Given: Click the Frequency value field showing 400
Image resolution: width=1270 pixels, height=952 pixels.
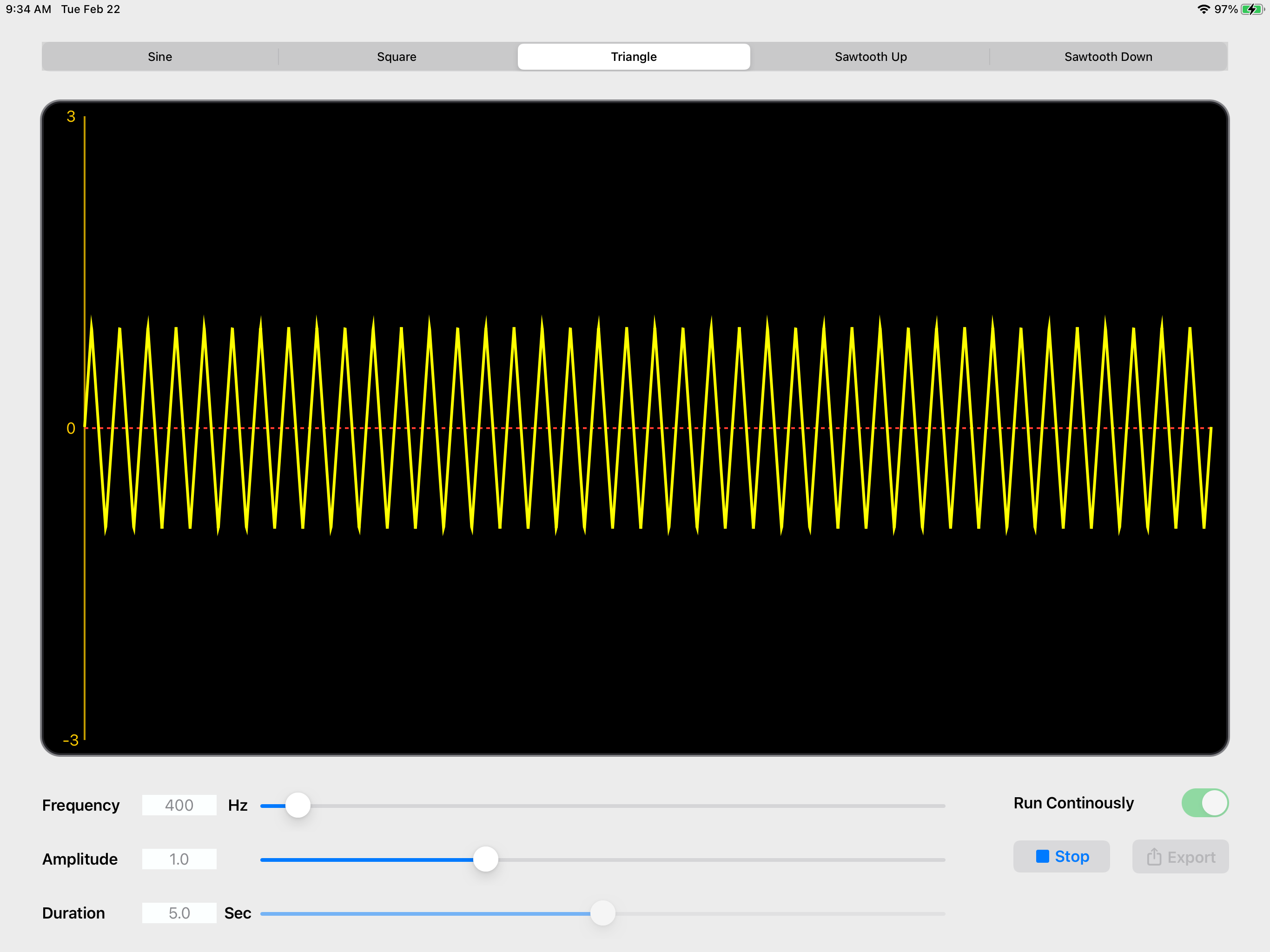Looking at the screenshot, I should point(179,805).
